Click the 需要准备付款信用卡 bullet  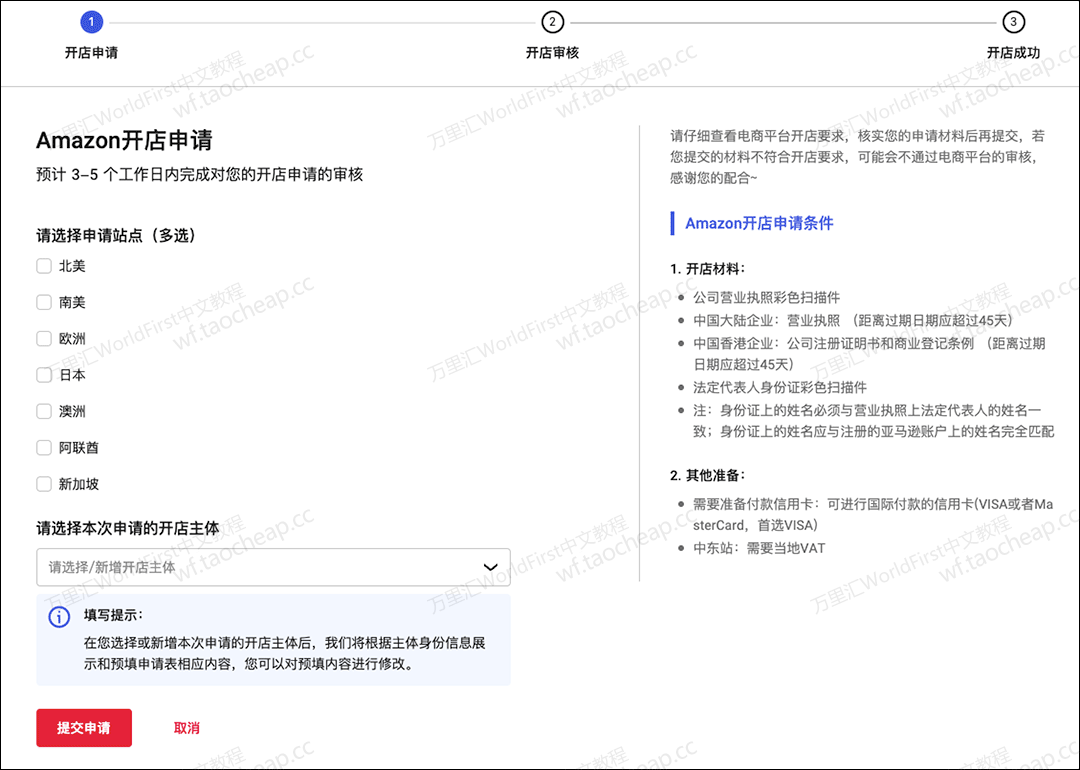[x=873, y=514]
